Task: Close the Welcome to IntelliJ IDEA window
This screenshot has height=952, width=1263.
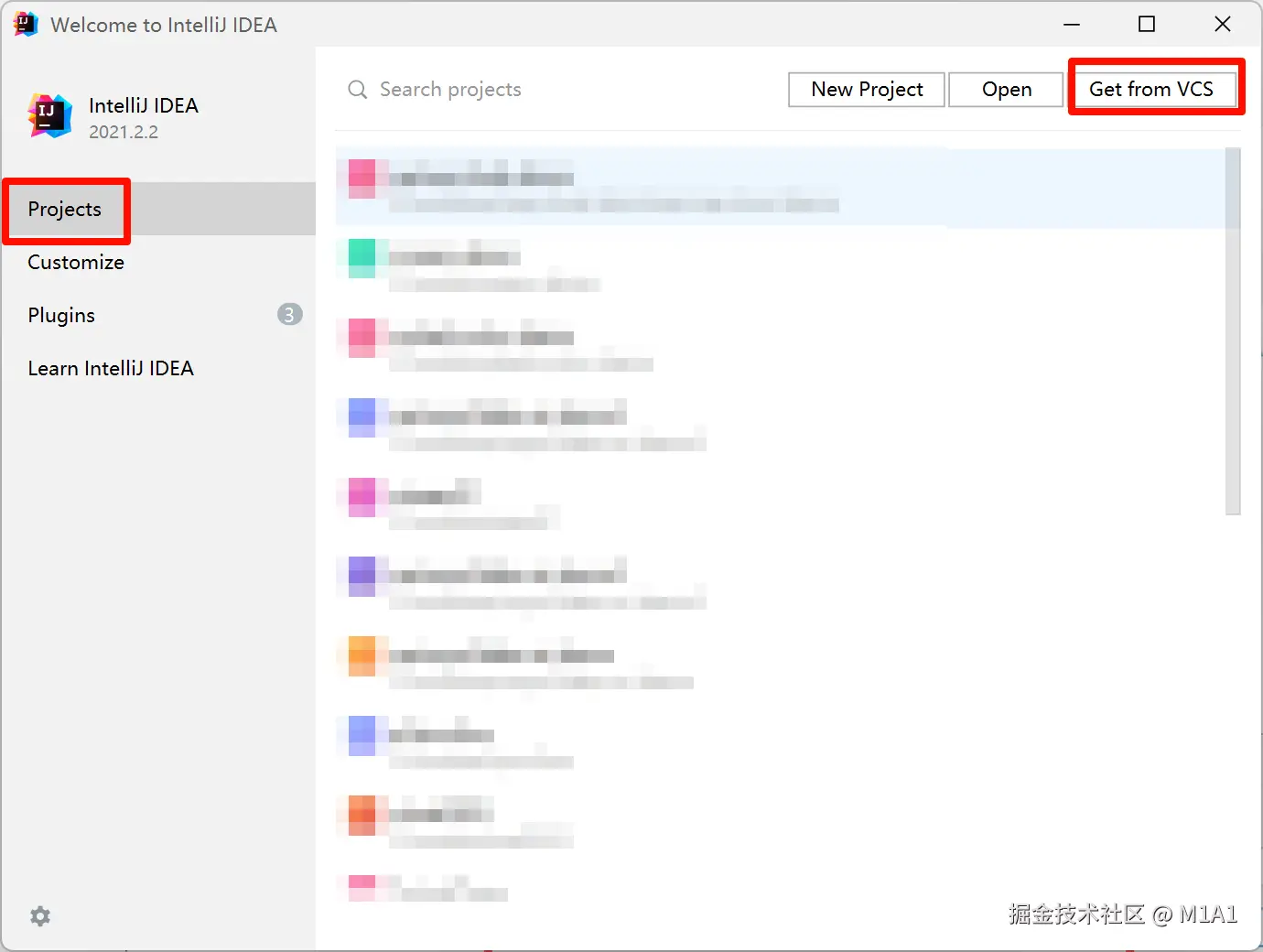Action: click(1223, 25)
